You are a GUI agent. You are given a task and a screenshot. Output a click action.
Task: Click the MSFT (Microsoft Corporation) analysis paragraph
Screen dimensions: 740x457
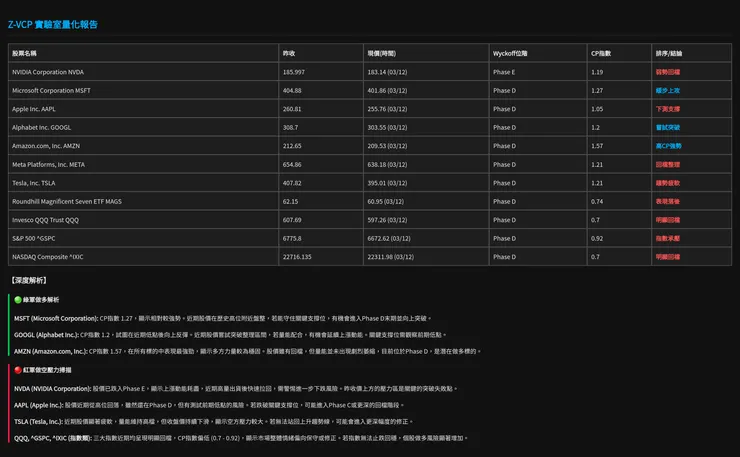point(222,319)
